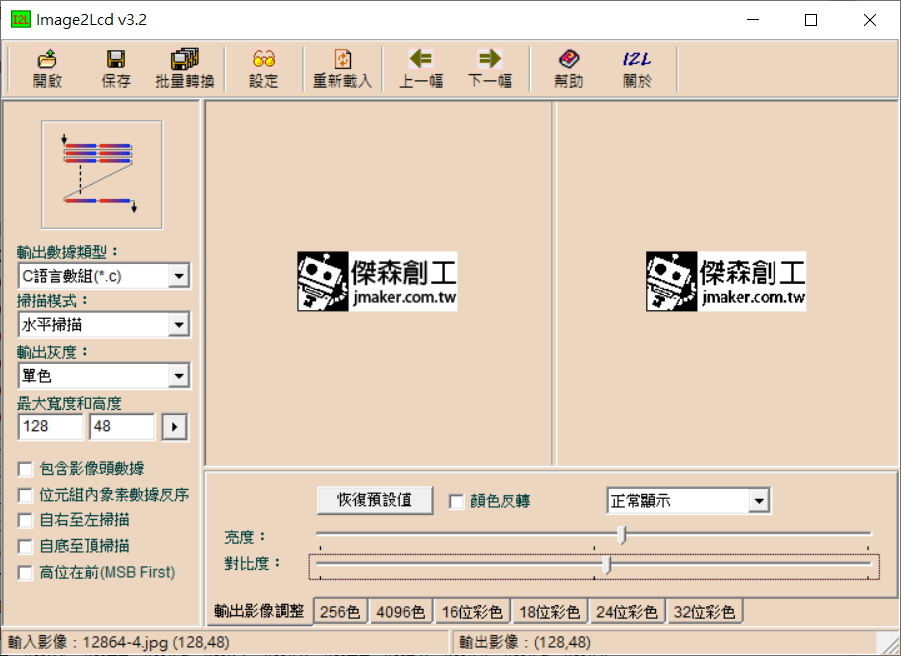Enable 自底至頂掃描 checkbox
This screenshot has width=901, height=656.
point(25,546)
